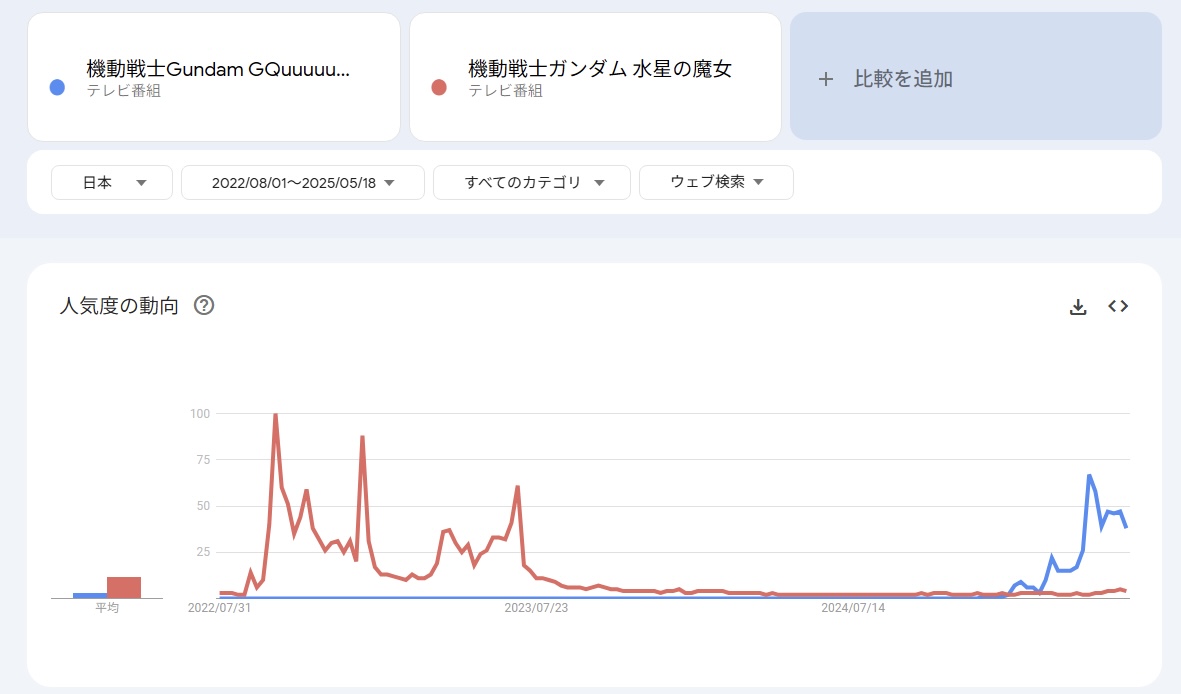1181x694 pixels.
Task: Click the テレビ番組 subtitle under 水星の魔女
Action: [505, 91]
